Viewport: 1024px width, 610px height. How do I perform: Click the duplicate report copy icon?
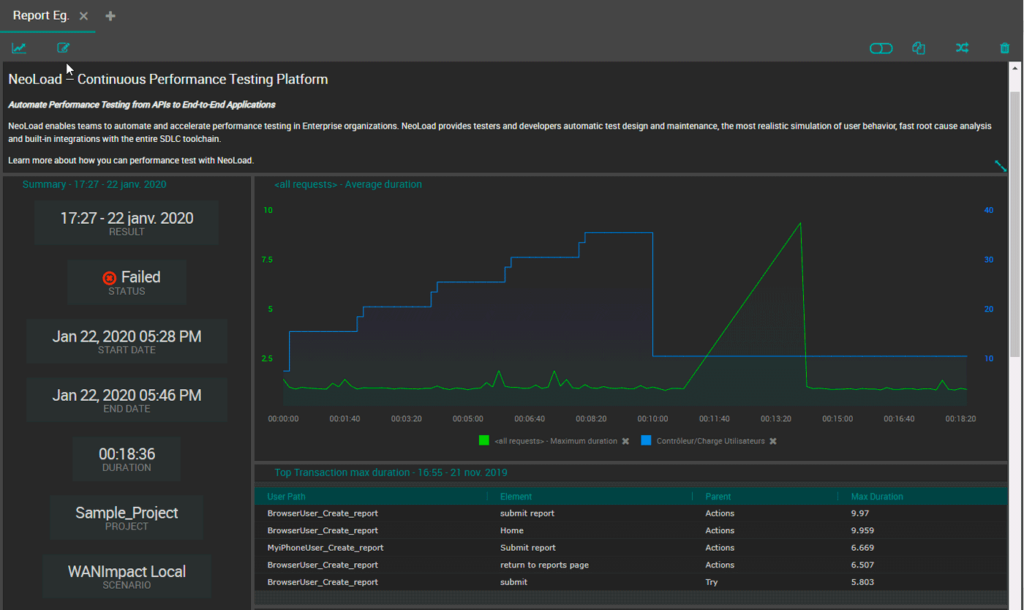918,48
